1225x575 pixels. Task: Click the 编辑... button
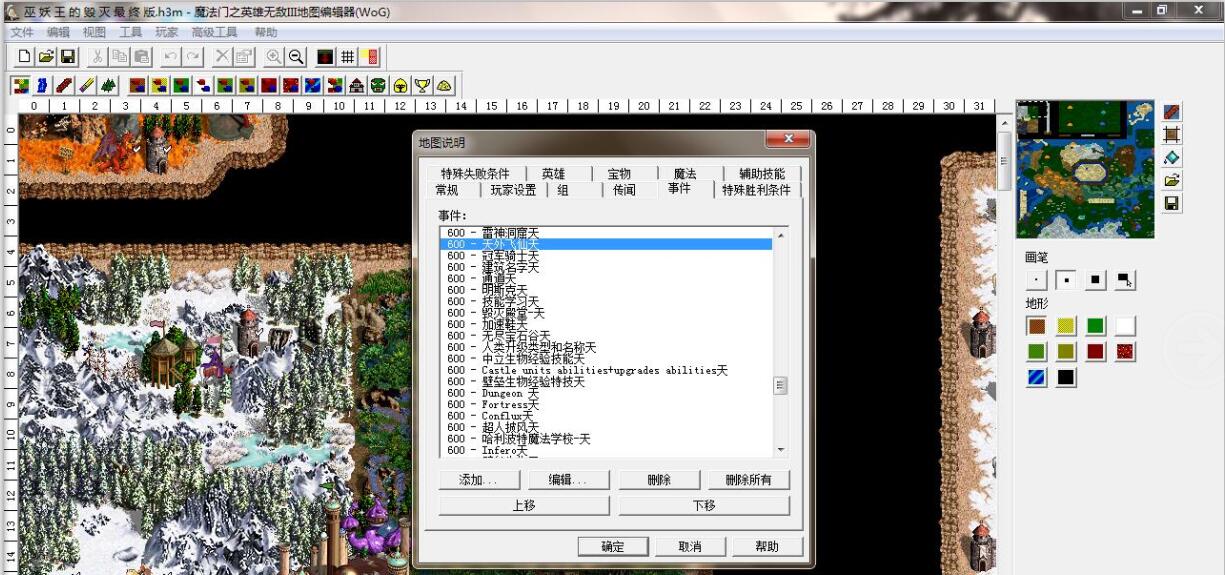click(568, 480)
